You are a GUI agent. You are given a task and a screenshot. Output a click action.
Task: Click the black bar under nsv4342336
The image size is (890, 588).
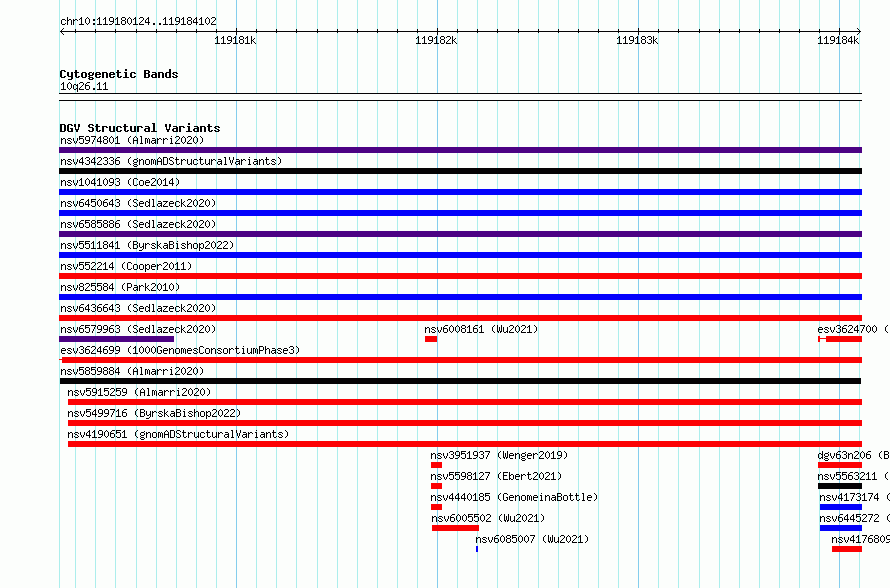point(460,171)
